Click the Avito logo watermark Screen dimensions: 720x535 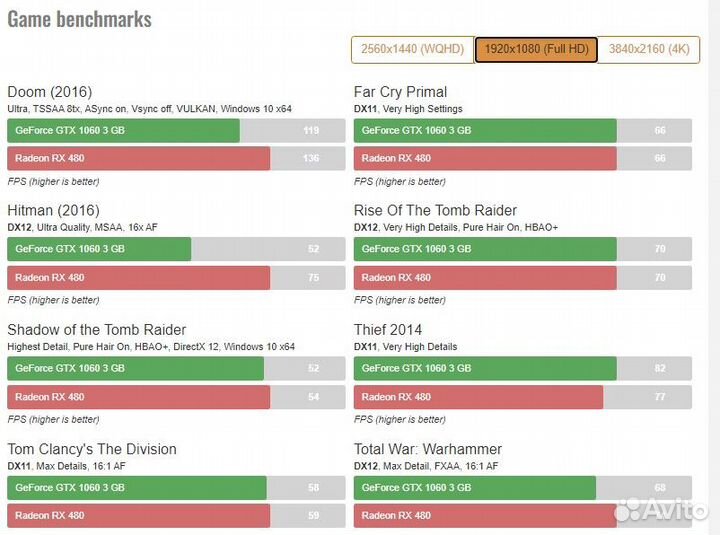pyautogui.click(x=661, y=510)
